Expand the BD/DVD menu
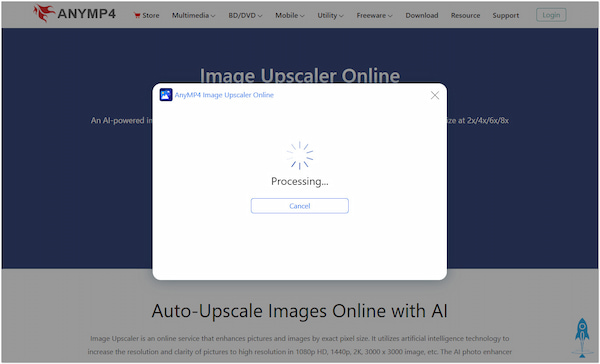This screenshot has width=600, height=364. click(x=245, y=15)
